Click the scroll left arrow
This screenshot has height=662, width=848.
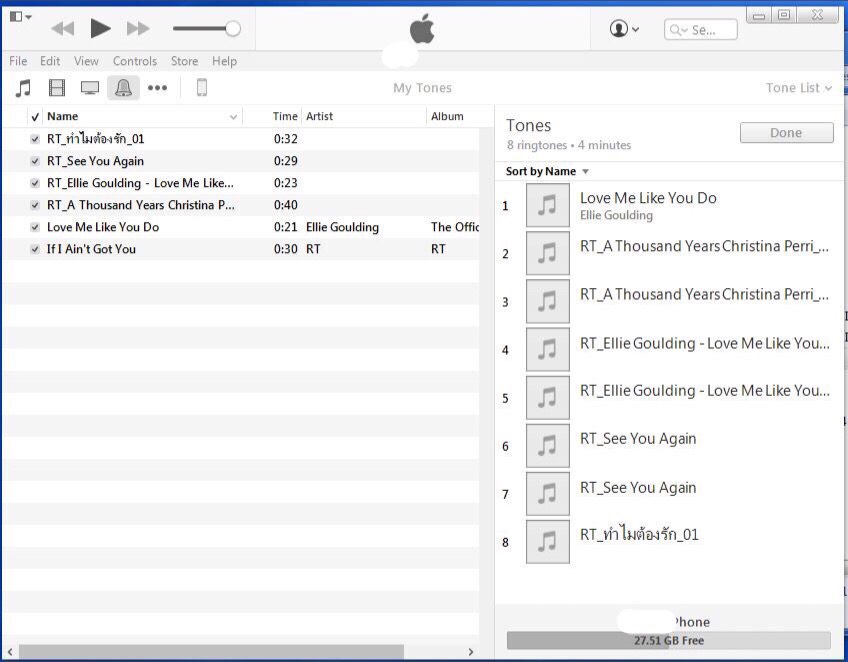[10, 652]
